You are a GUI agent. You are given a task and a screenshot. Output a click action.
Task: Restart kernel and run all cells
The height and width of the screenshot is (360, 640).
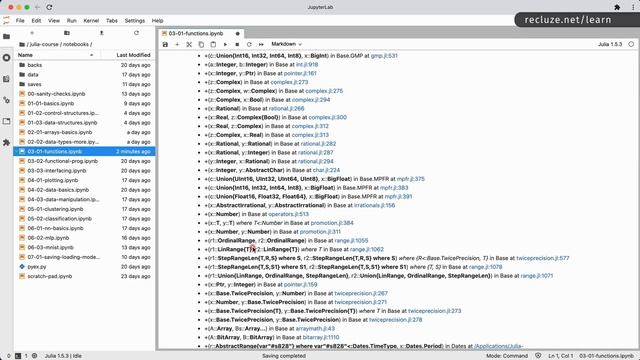click(x=261, y=44)
